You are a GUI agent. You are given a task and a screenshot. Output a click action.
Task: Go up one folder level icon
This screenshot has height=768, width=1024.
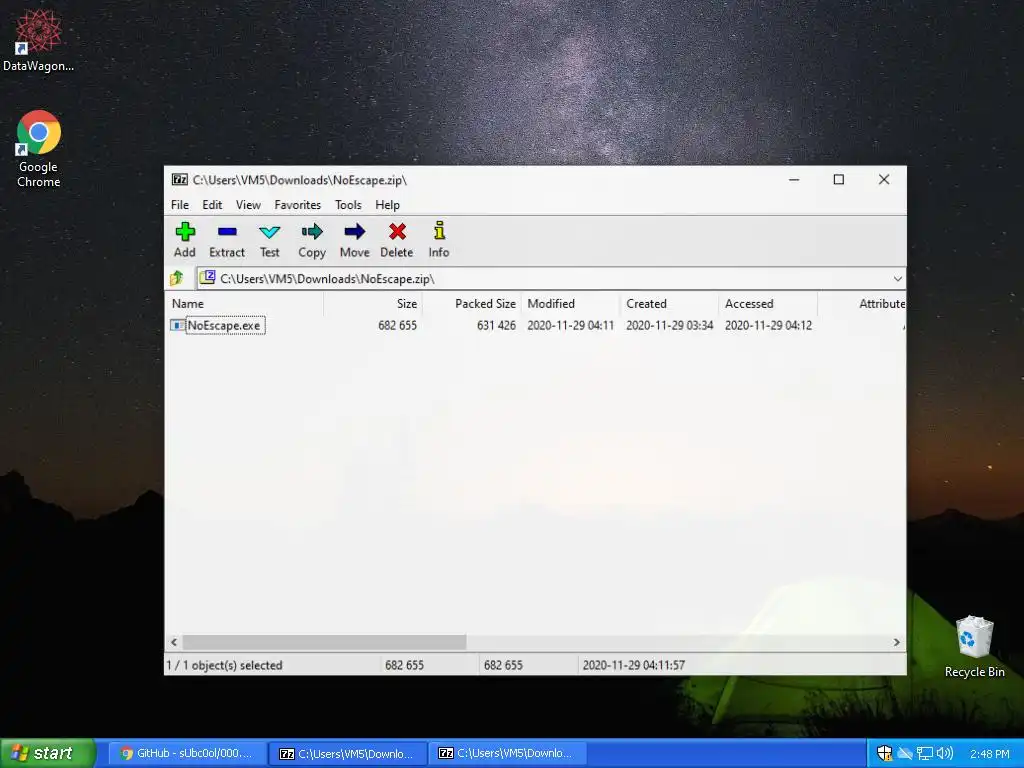tap(177, 279)
